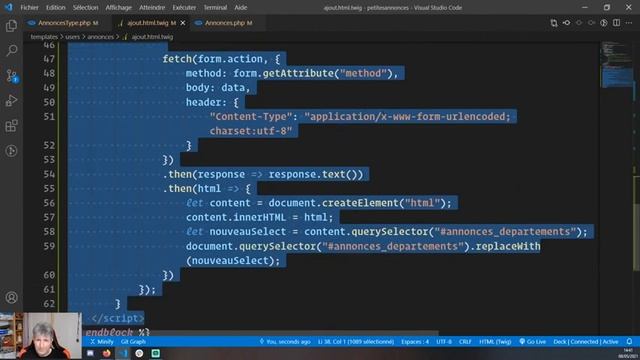Change the CRLF end-of-line sequence
The height and width of the screenshot is (360, 640).
pyautogui.click(x=465, y=342)
